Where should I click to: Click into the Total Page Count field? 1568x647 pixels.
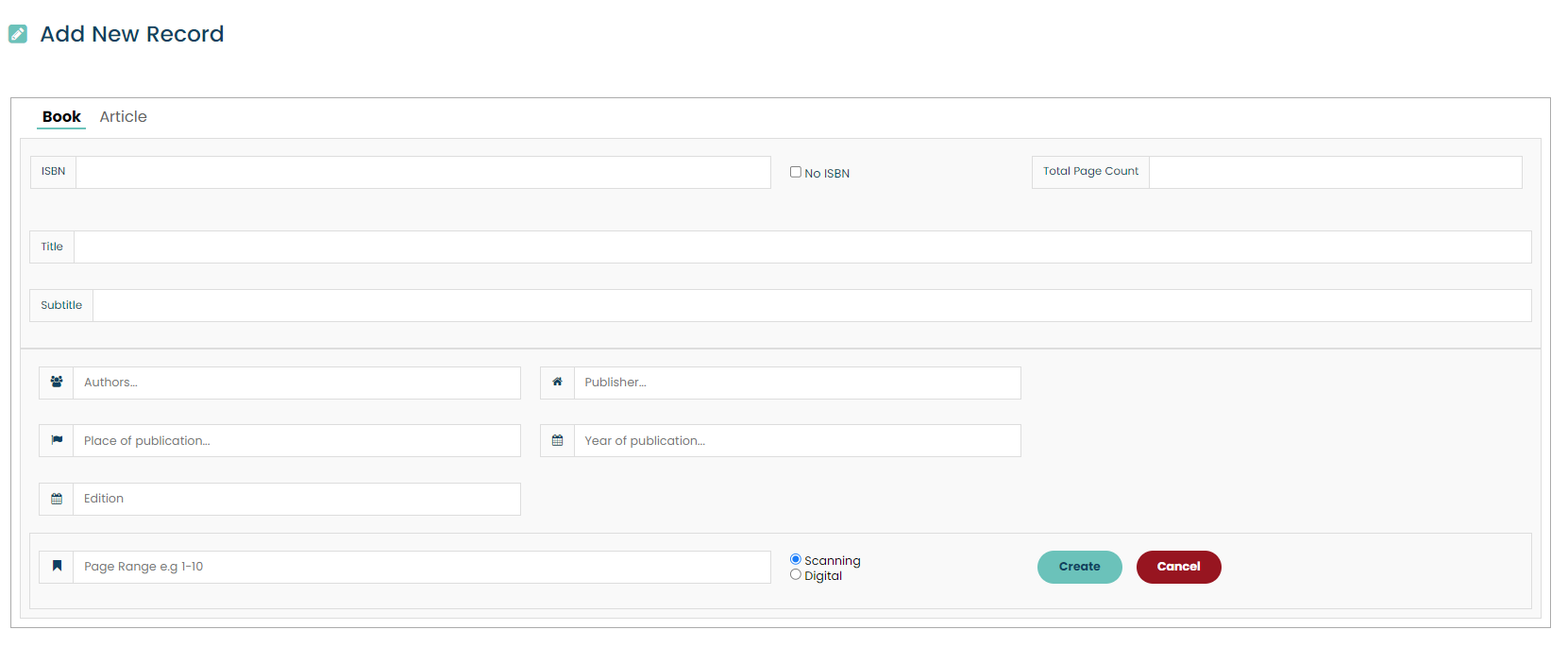click(1335, 172)
